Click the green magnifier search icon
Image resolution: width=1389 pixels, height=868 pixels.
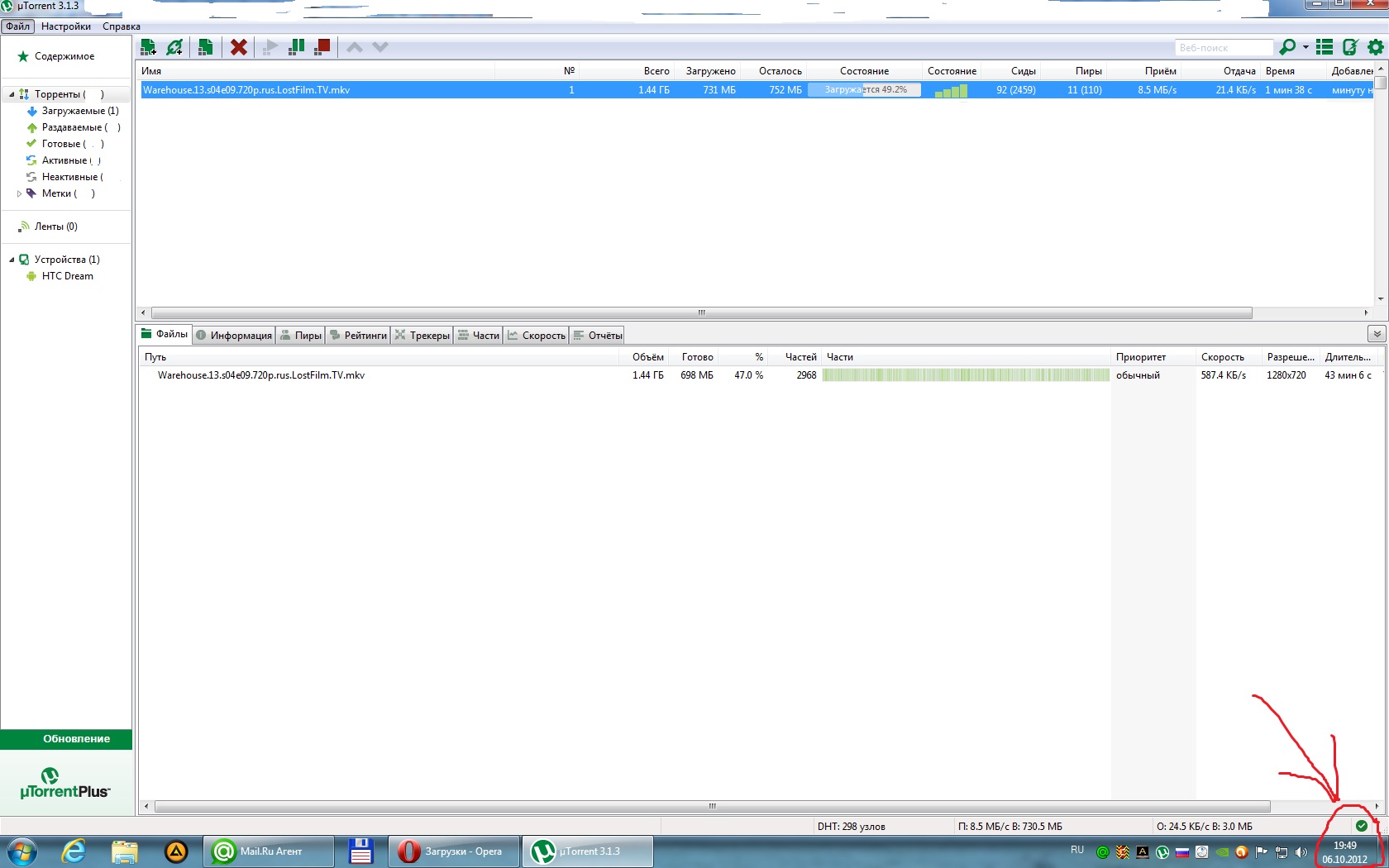[x=1286, y=47]
